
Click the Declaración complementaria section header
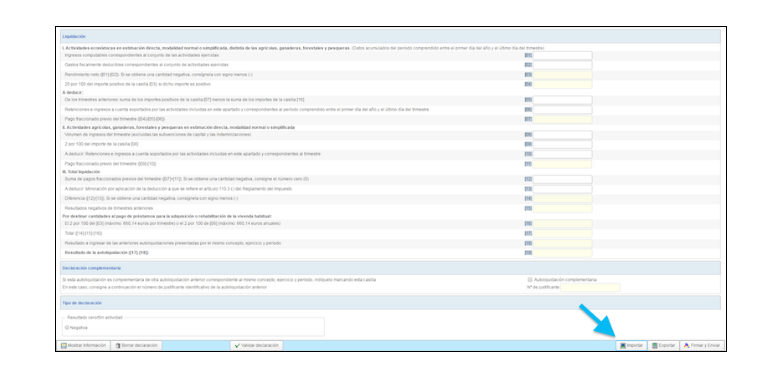pos(390,268)
